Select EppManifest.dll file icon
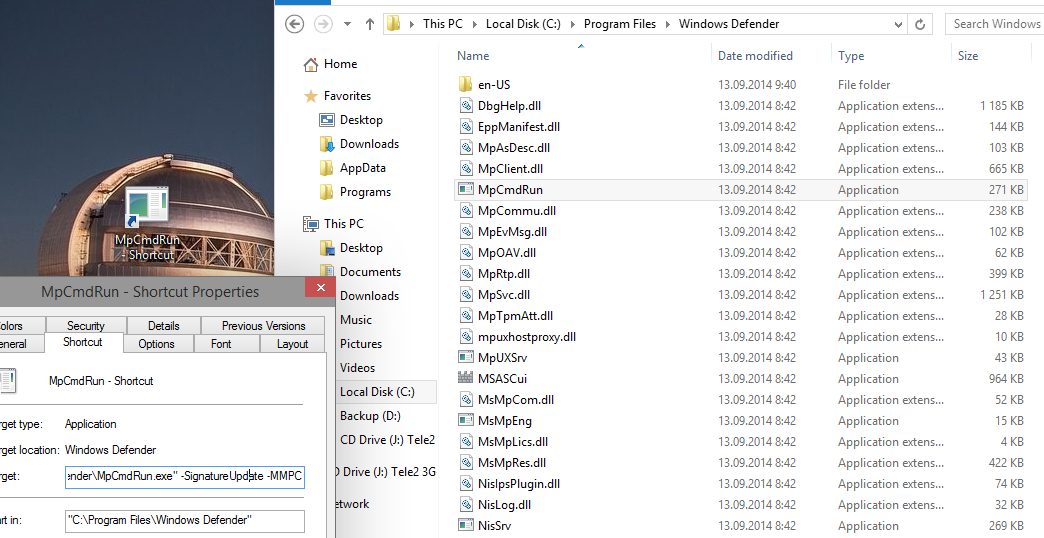 tap(465, 127)
